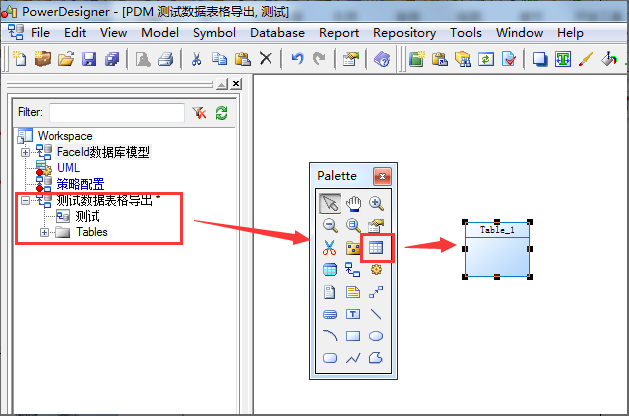Click the Properties toolbar icon
The height and width of the screenshot is (416, 629).
[x=351, y=59]
